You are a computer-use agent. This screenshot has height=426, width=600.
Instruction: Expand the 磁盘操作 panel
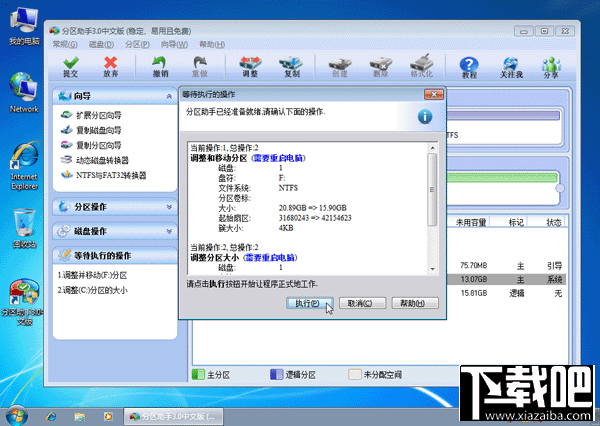(115, 231)
